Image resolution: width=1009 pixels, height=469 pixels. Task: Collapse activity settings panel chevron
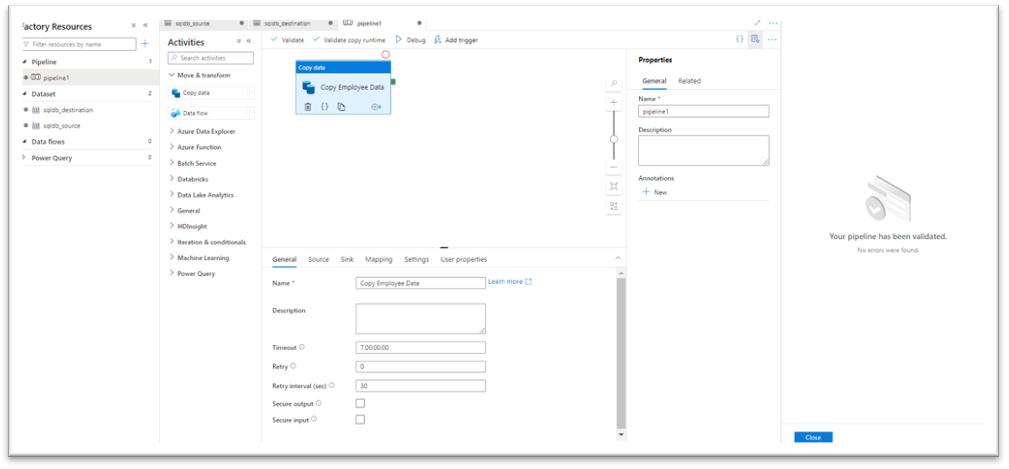click(618, 258)
